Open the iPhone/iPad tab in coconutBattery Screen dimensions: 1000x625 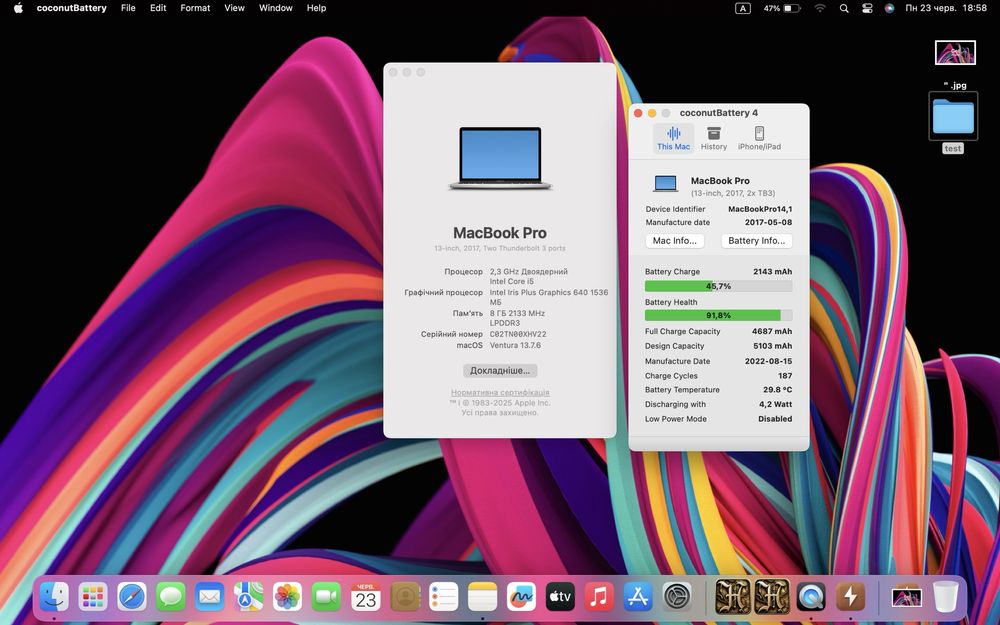click(x=759, y=138)
